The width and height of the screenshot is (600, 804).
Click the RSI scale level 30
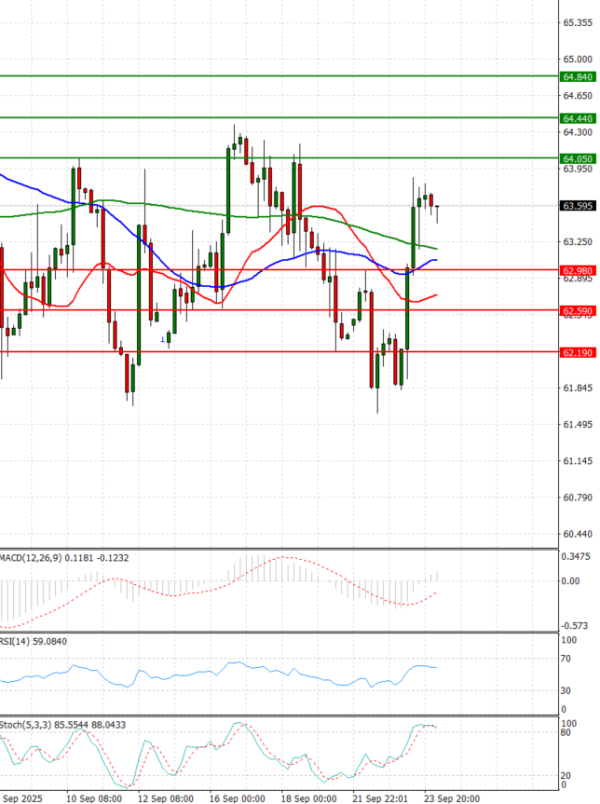pyautogui.click(x=566, y=691)
